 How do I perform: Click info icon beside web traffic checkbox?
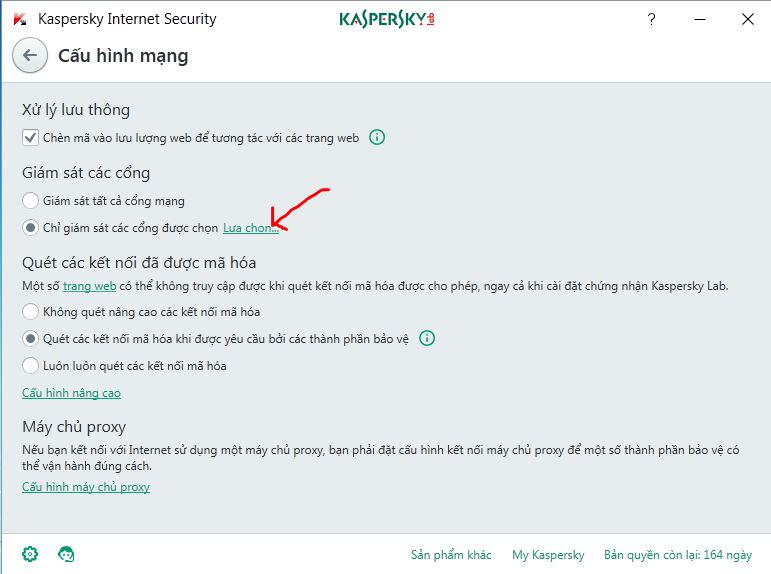click(377, 138)
